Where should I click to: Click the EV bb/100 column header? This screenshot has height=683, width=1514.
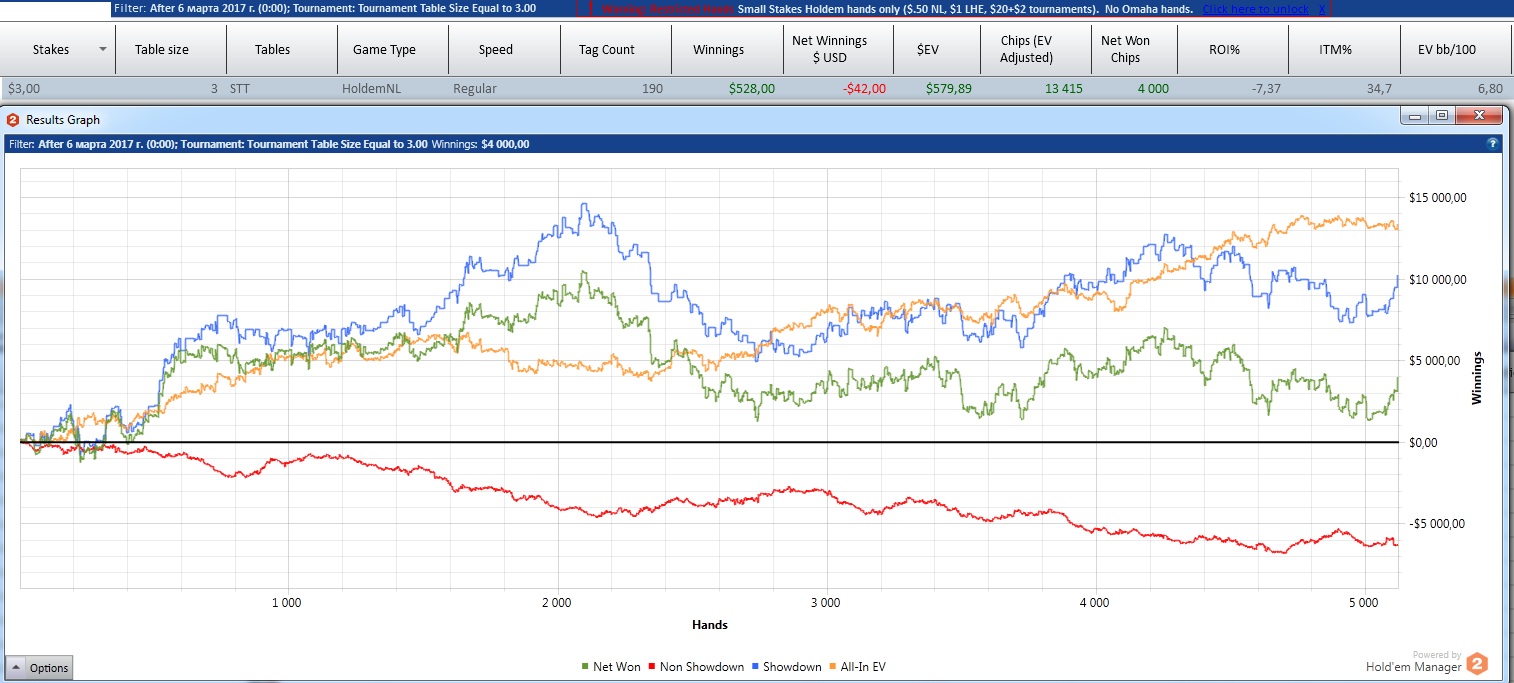[1446, 49]
